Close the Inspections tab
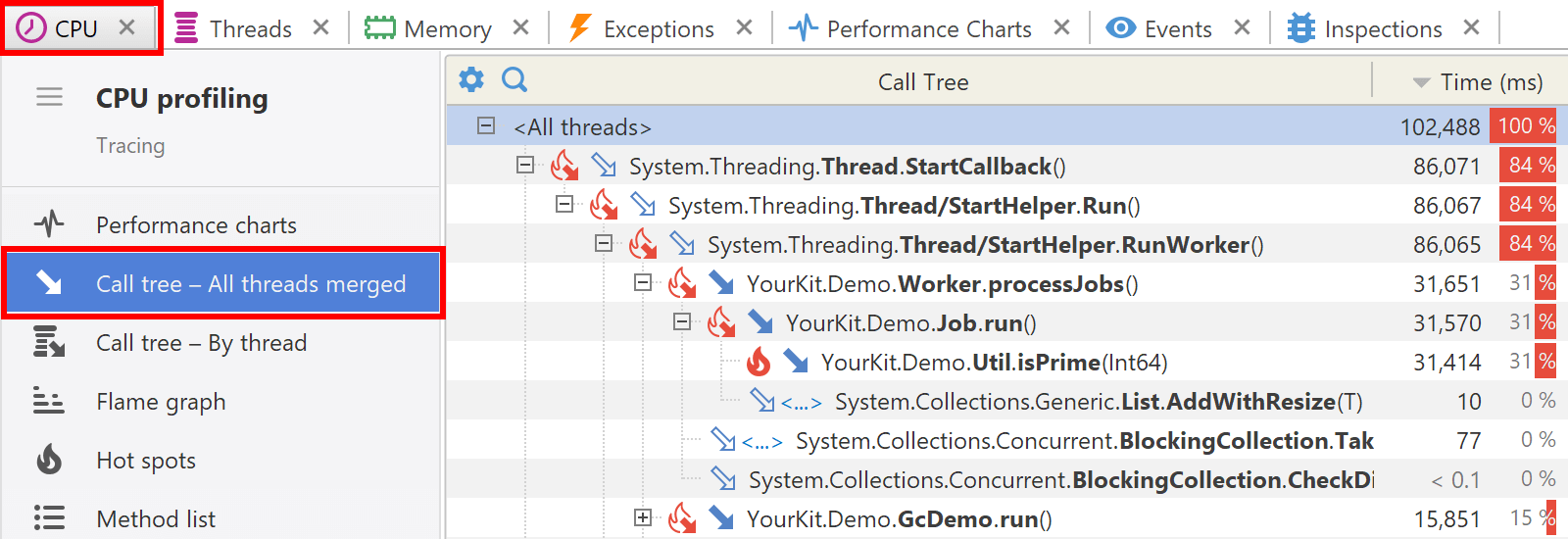Viewport: 1568px width, 539px height. pos(1472,28)
